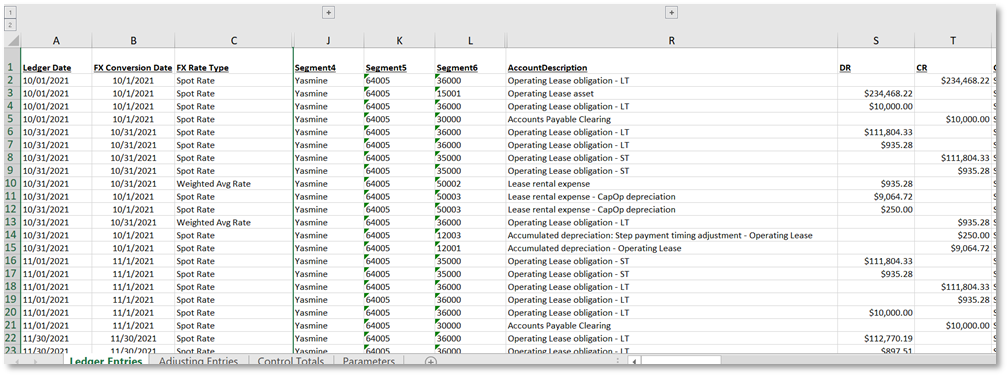Select 'Lease rental expense' cell in row 10

tap(672, 184)
